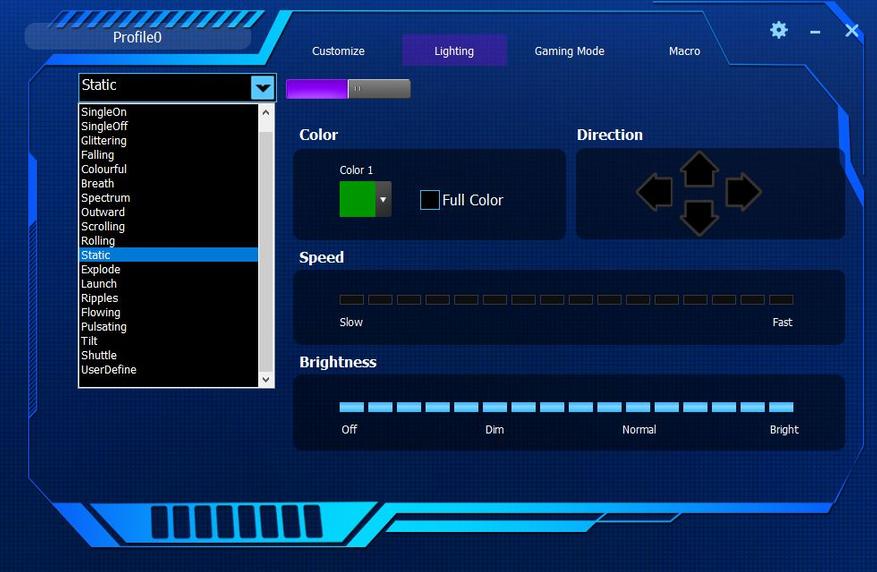
Task: Select the UserDefine effect
Action: (x=169, y=370)
